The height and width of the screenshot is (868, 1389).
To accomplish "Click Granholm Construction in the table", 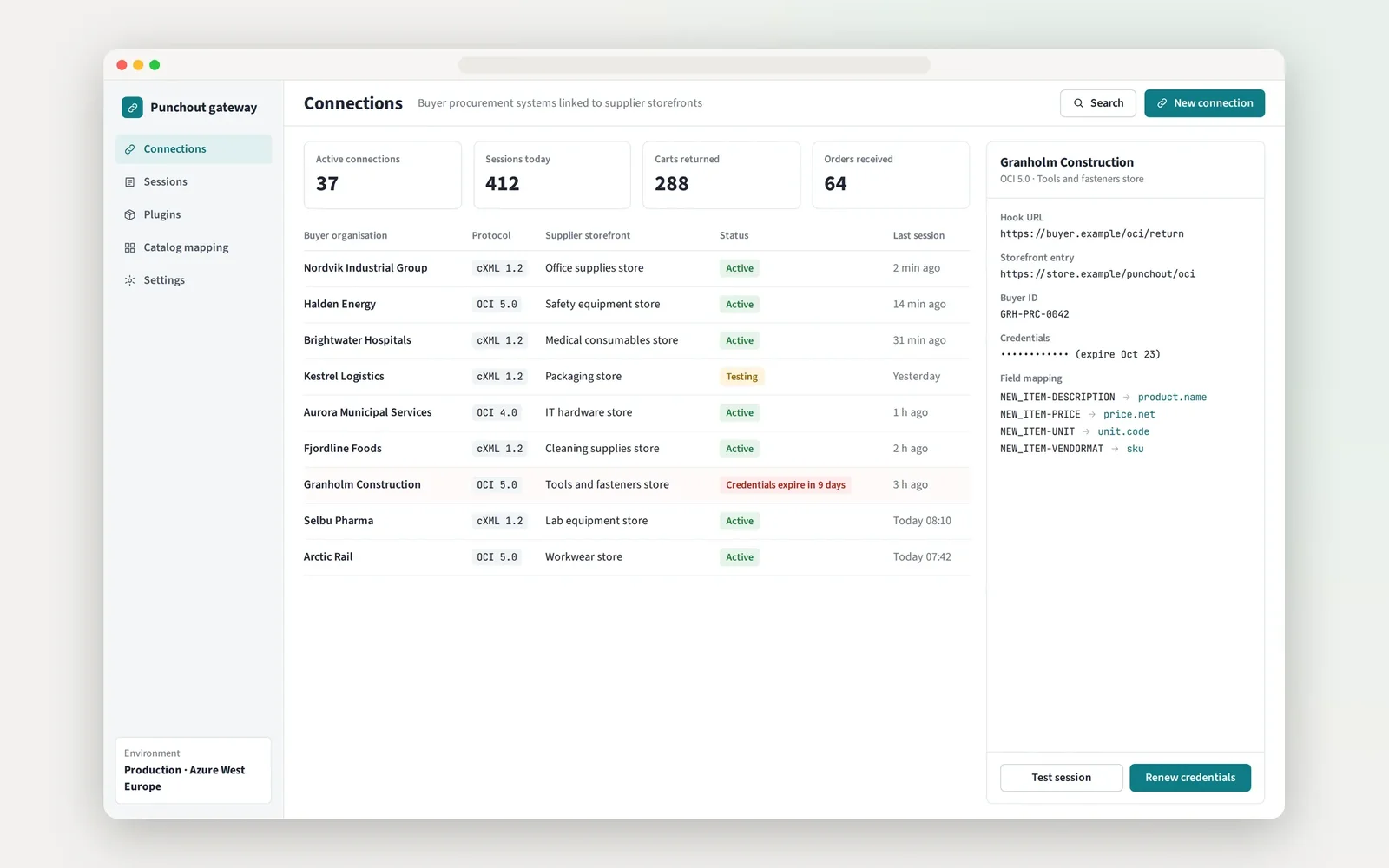I will [x=636, y=485].
